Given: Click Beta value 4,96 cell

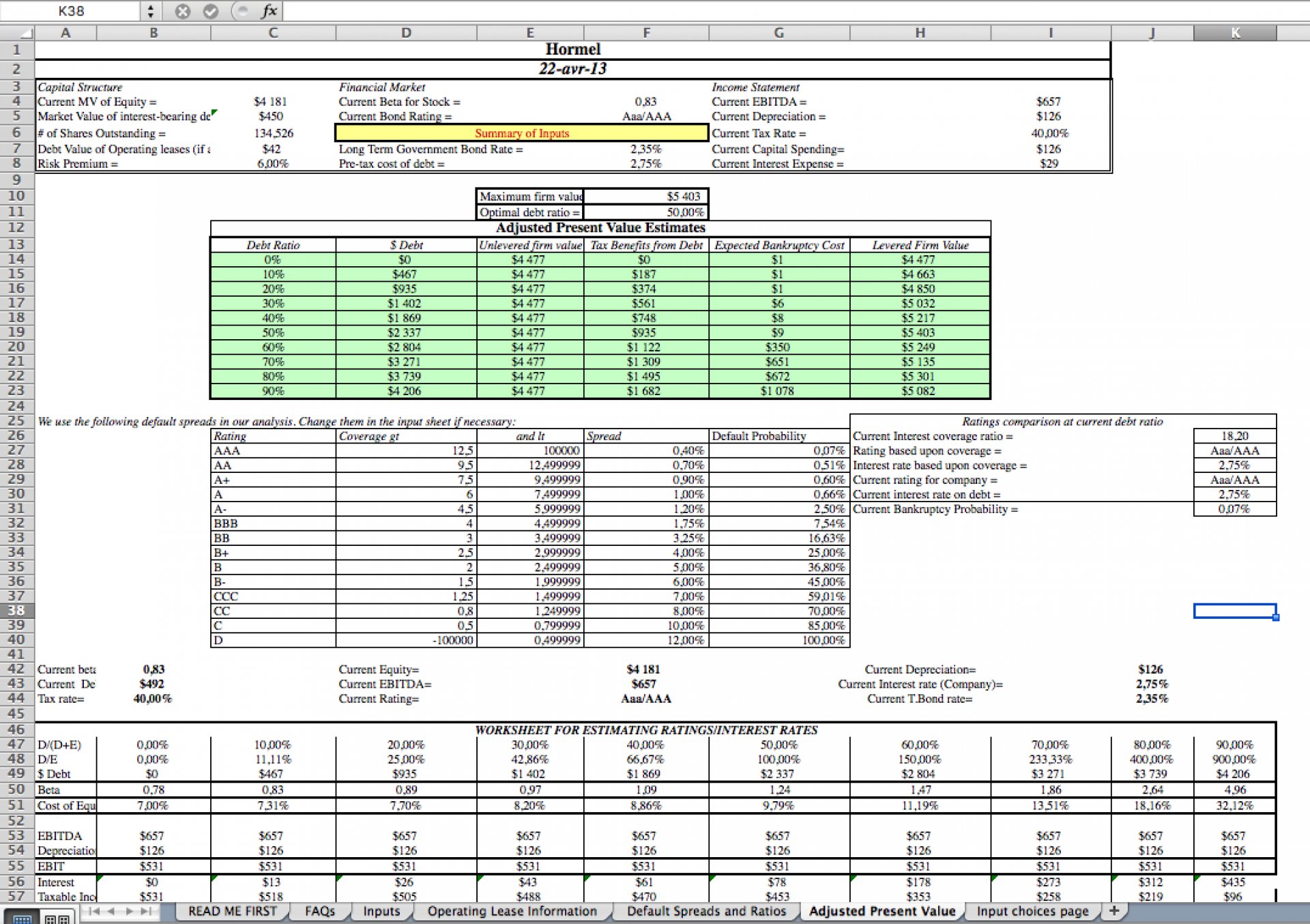Looking at the screenshot, I should 1235,790.
